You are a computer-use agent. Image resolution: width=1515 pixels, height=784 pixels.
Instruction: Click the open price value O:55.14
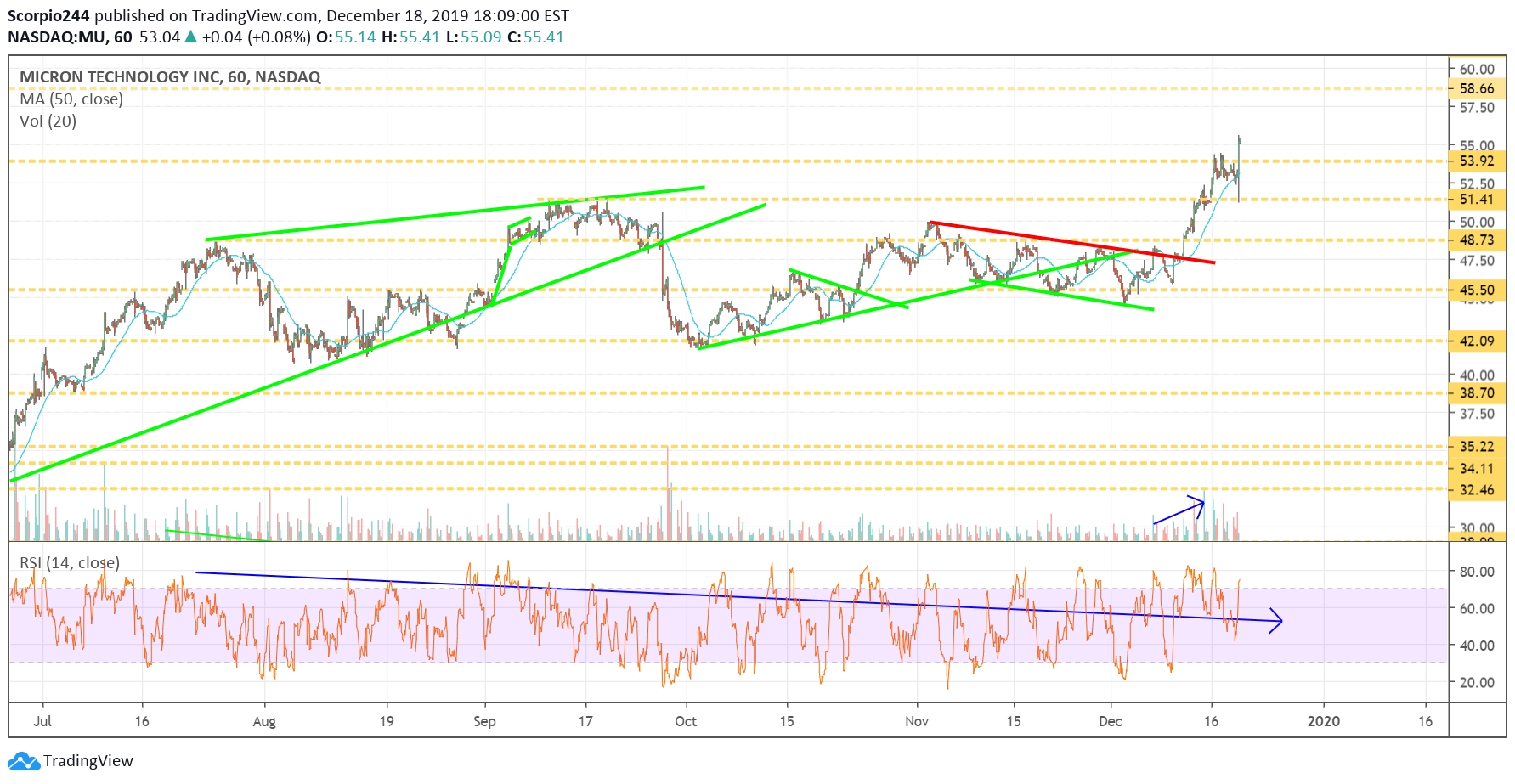[x=346, y=37]
